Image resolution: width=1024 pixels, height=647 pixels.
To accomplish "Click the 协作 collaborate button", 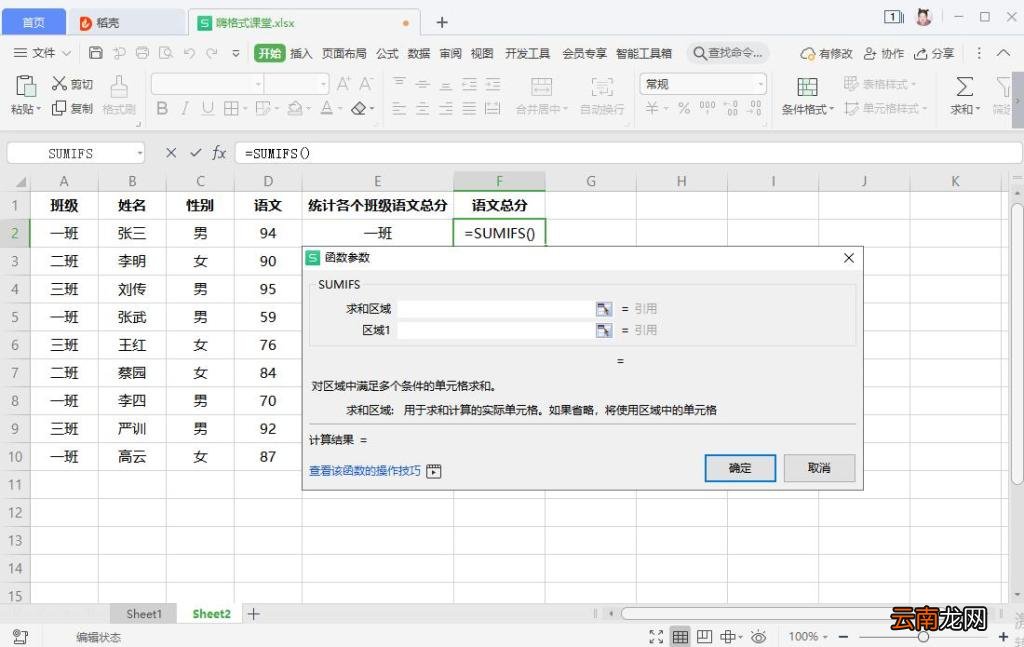I will coord(884,54).
